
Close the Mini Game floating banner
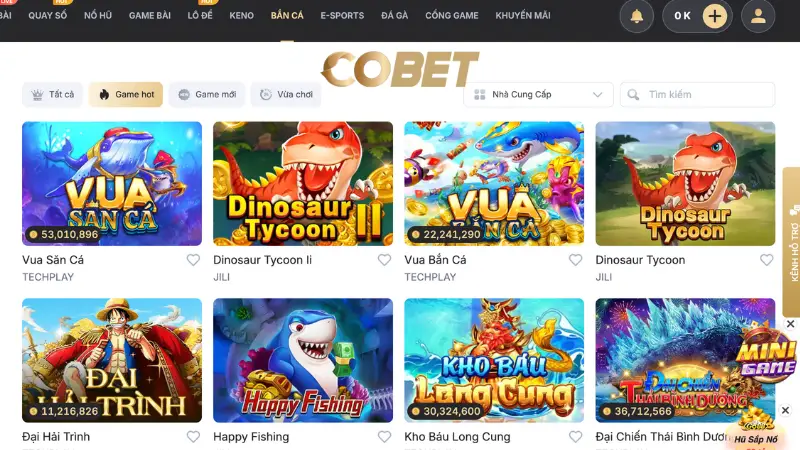(790, 324)
